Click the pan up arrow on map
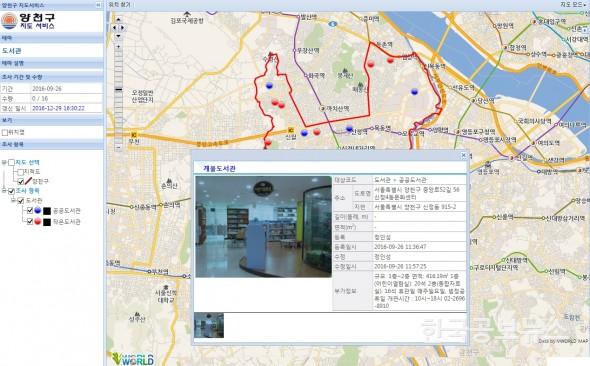 [x=119, y=19]
